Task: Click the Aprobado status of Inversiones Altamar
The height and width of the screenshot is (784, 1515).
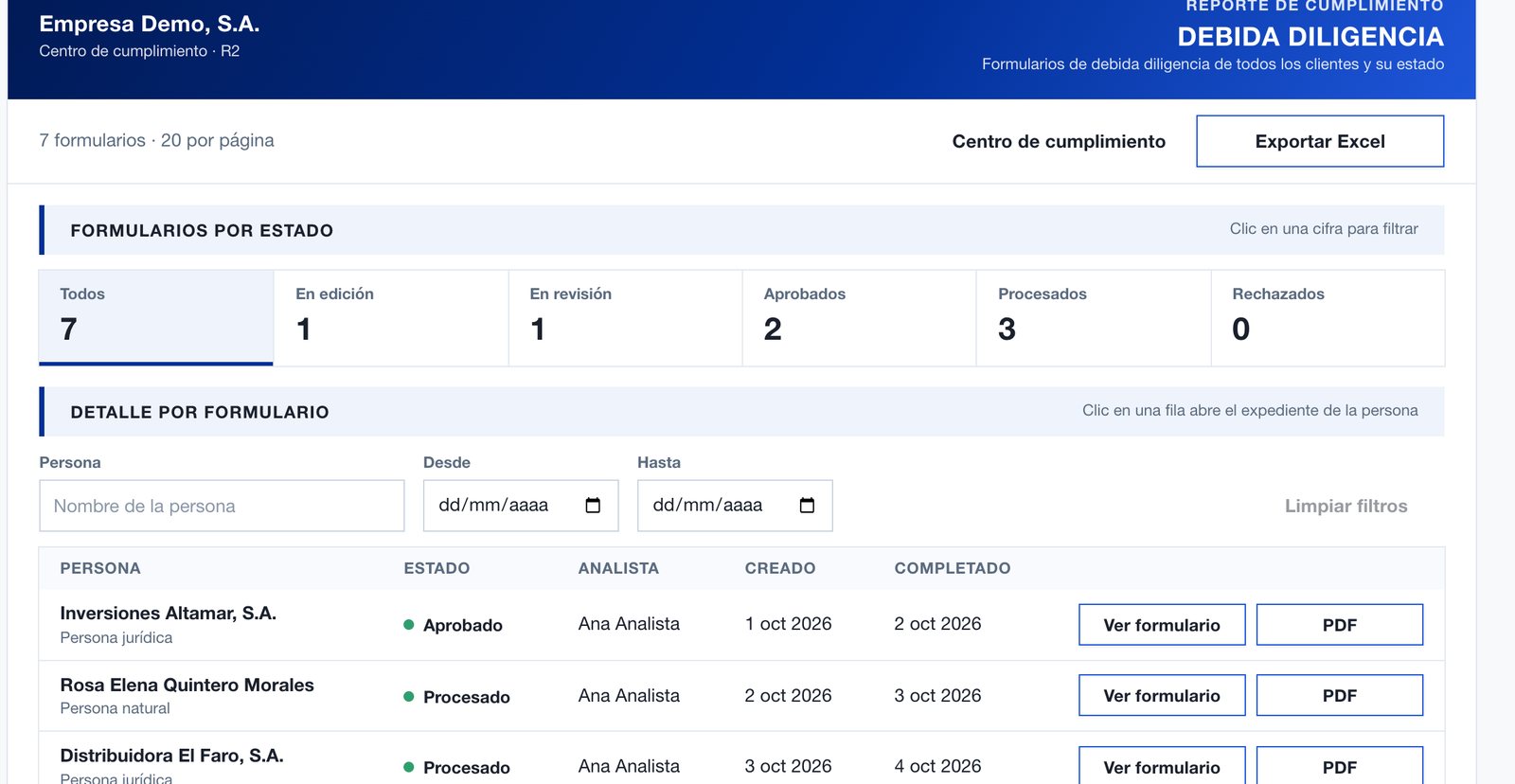Action: tap(454, 625)
